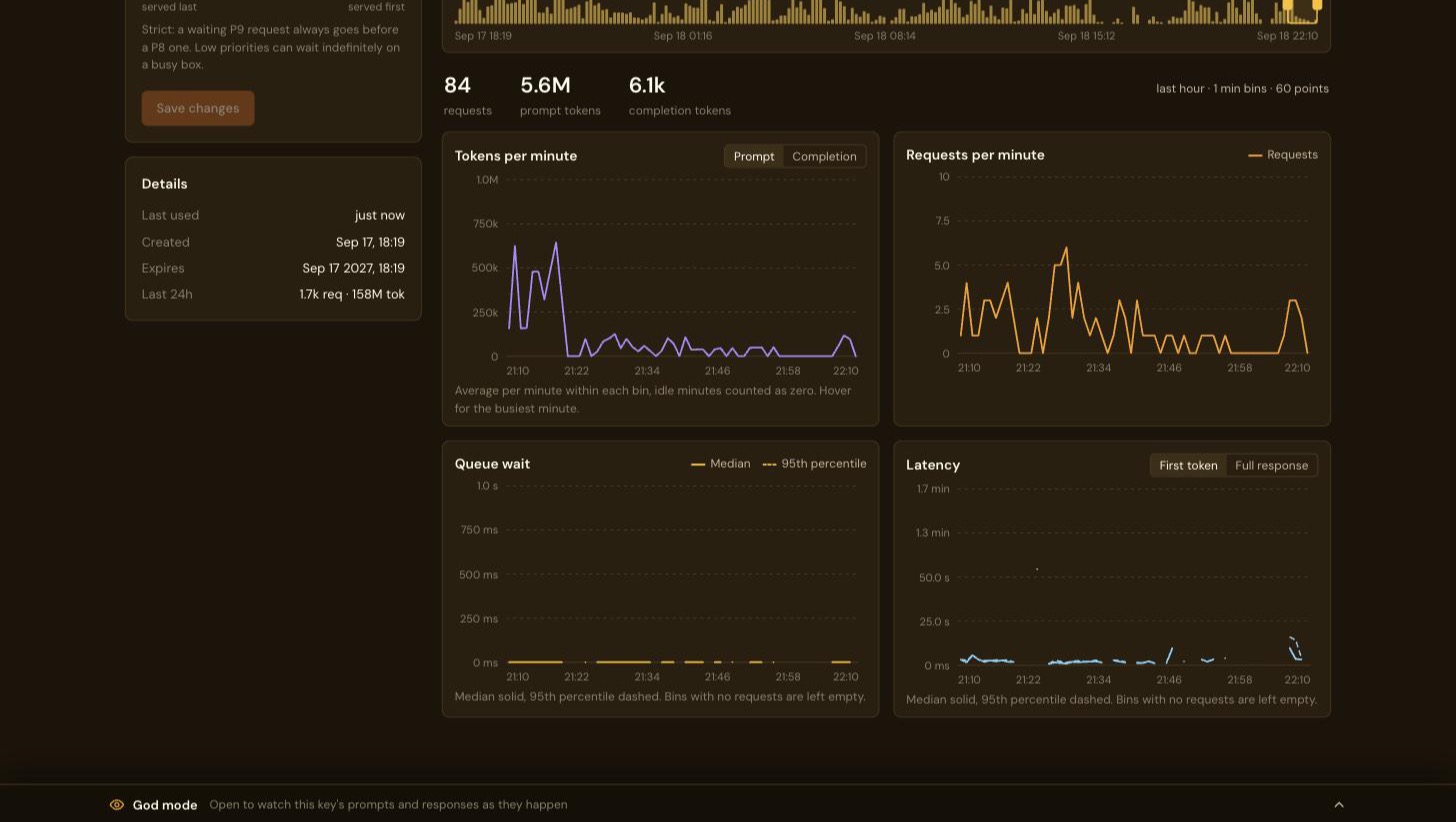Screen dimensions: 1456x822
Task: Switch Tokens per minute chart to Completion
Action: pyautogui.click(x=824, y=157)
